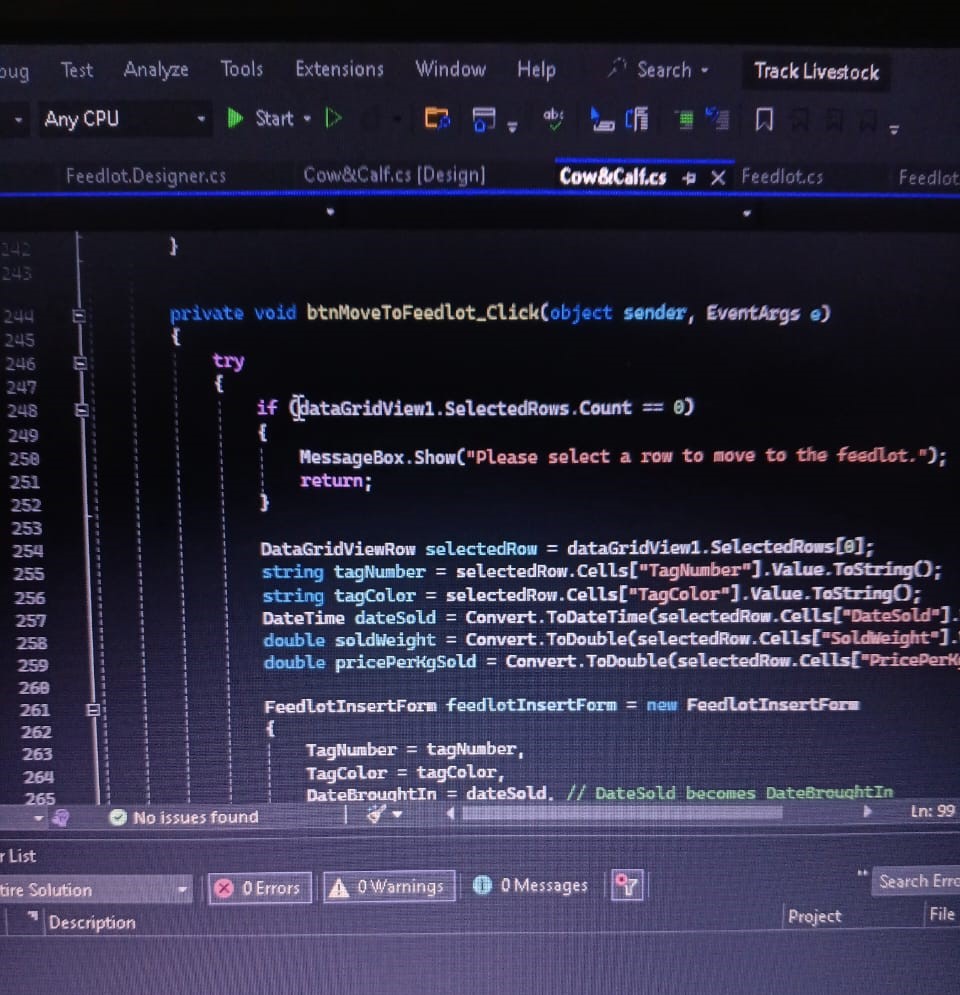
Task: Click the code cleanup broom icon
Action: tap(377, 815)
